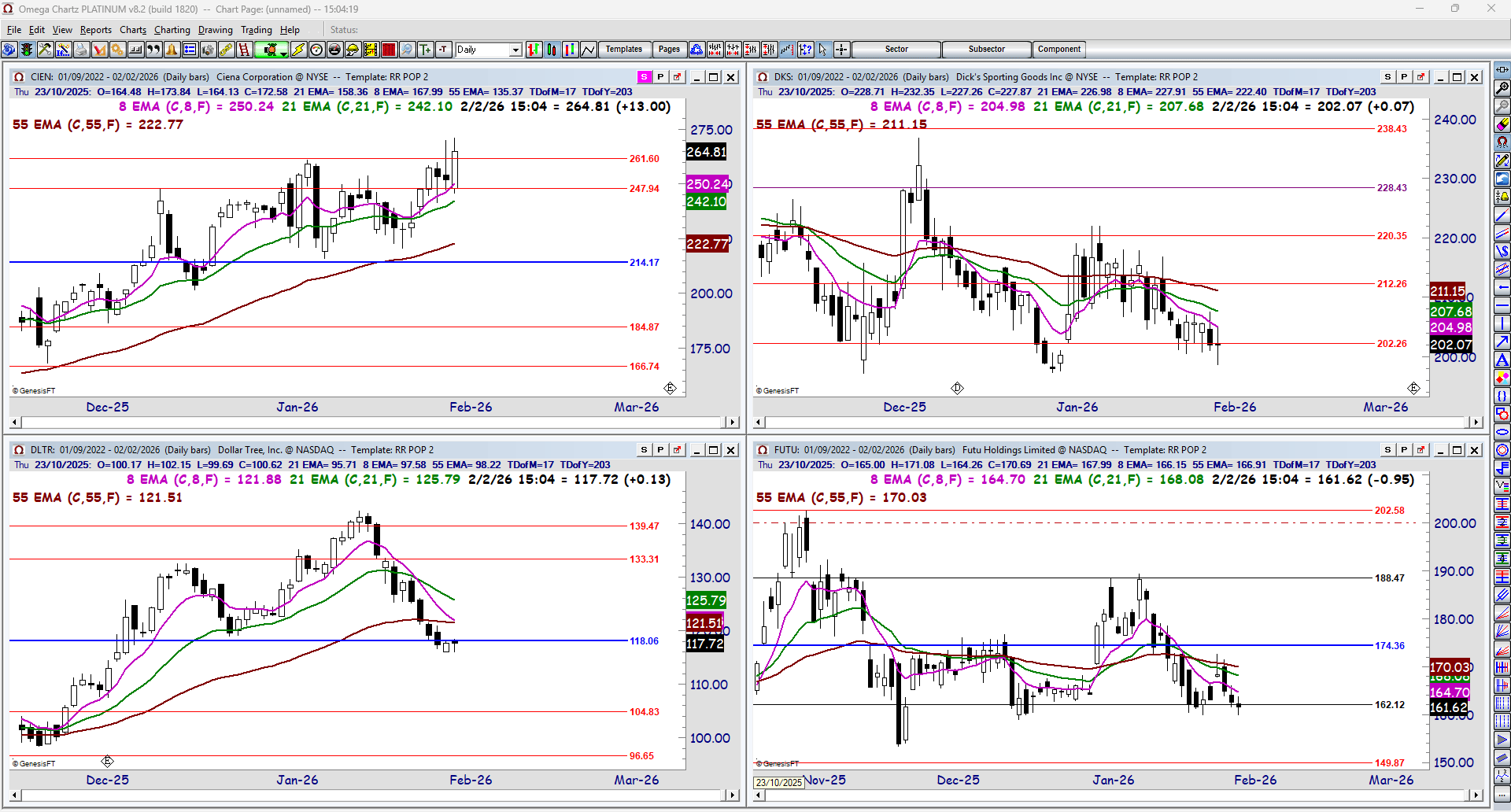Click the alarm bell toolbar icon
Screen dimensions: 1511x812
pos(172,50)
